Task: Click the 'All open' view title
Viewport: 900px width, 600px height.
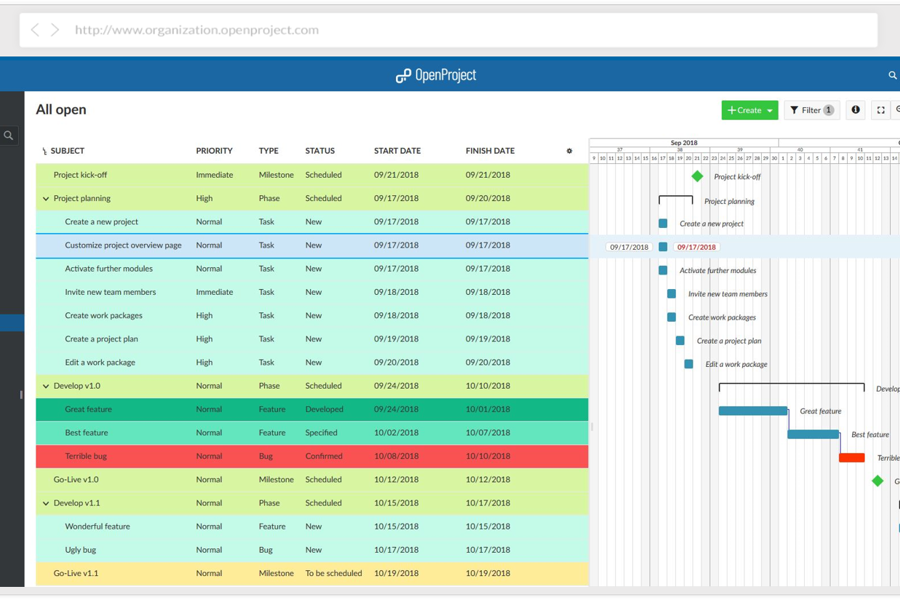Action: pyautogui.click(x=61, y=110)
